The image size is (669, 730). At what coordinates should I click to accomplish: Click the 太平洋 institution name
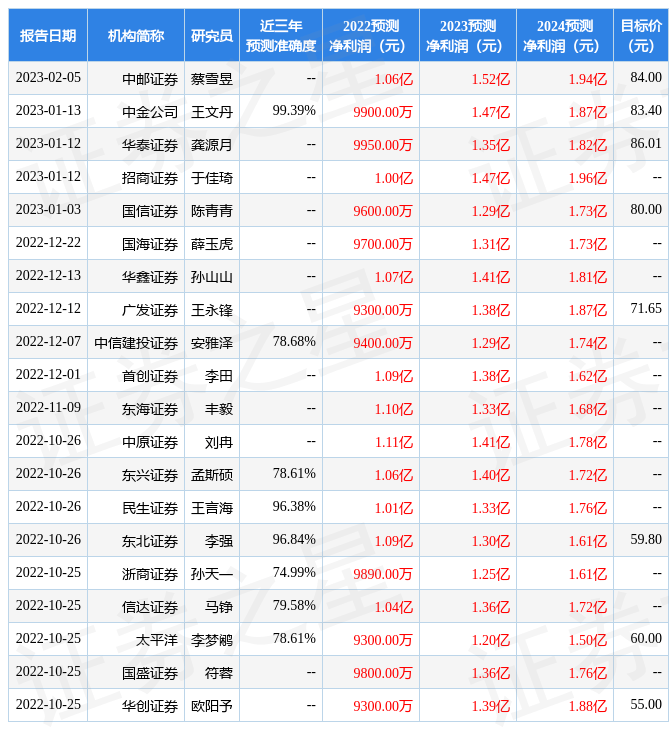[x=157, y=640]
